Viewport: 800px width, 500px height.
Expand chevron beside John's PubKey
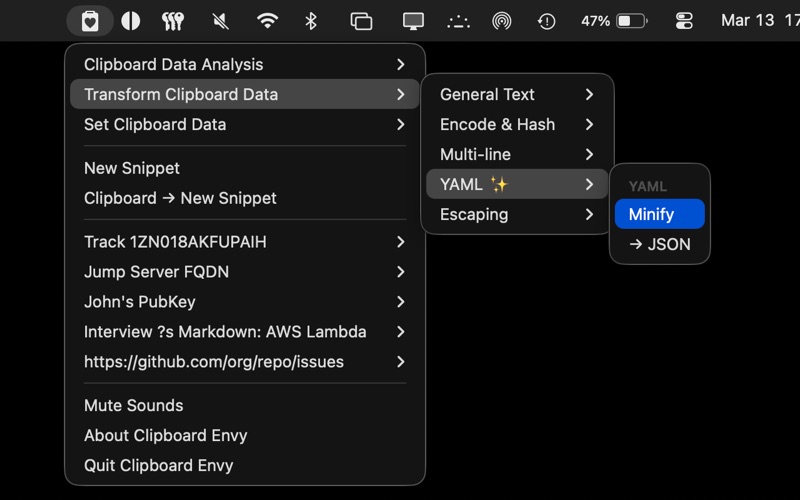point(401,302)
